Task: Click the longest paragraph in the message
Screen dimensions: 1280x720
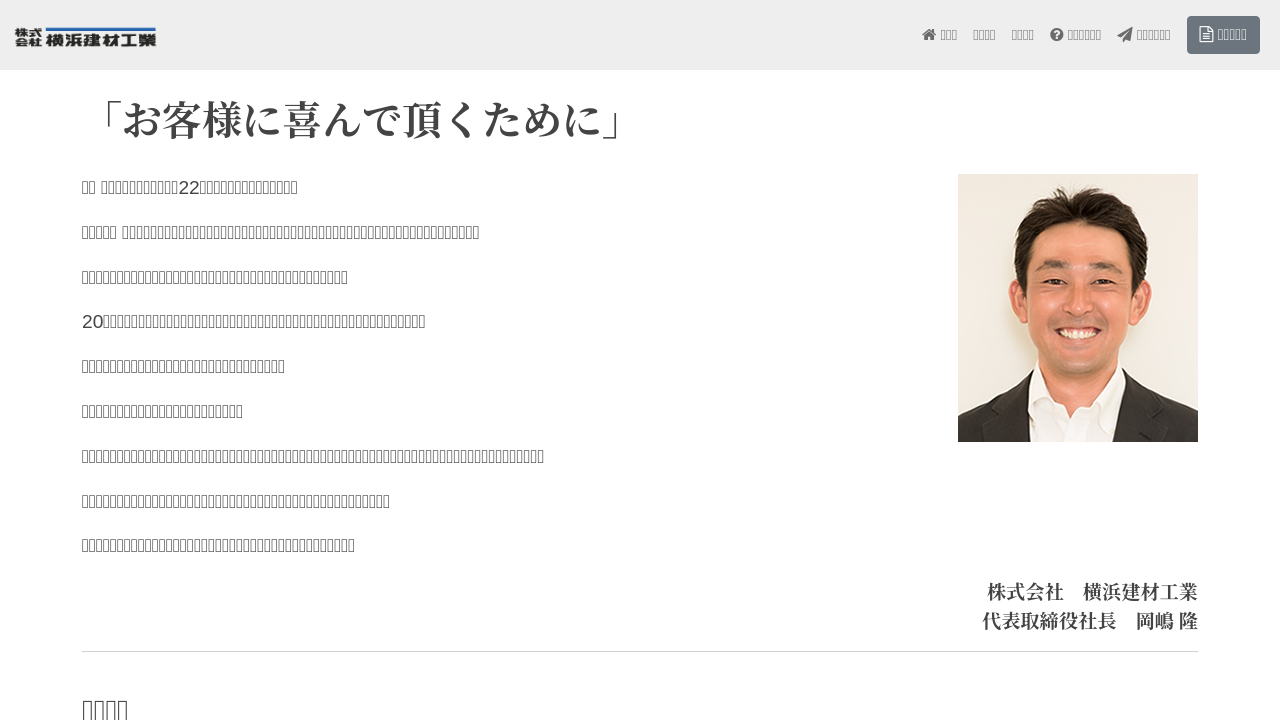Action: (313, 457)
